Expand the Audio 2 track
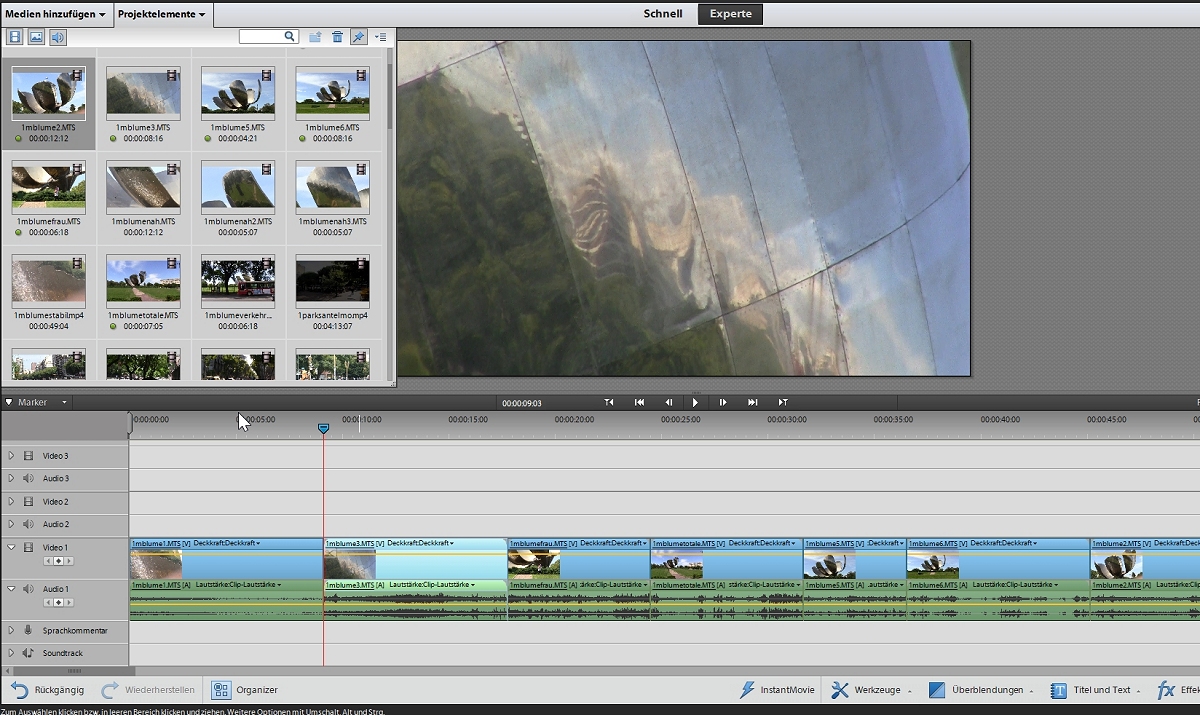 click(x=11, y=524)
